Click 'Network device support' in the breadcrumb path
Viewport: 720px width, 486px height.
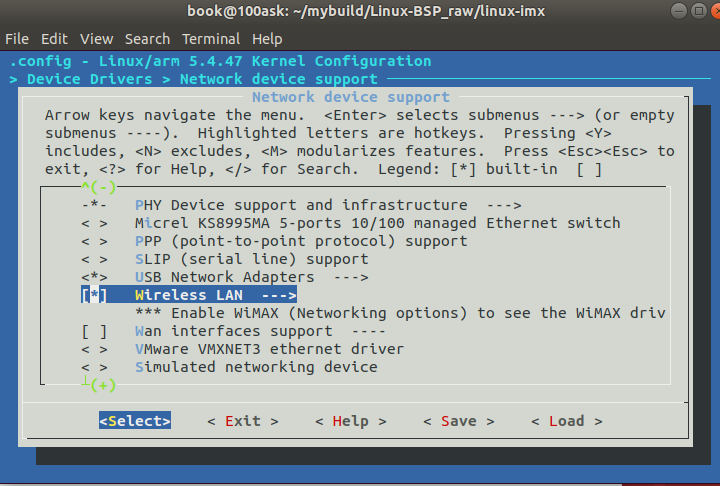tap(279, 79)
